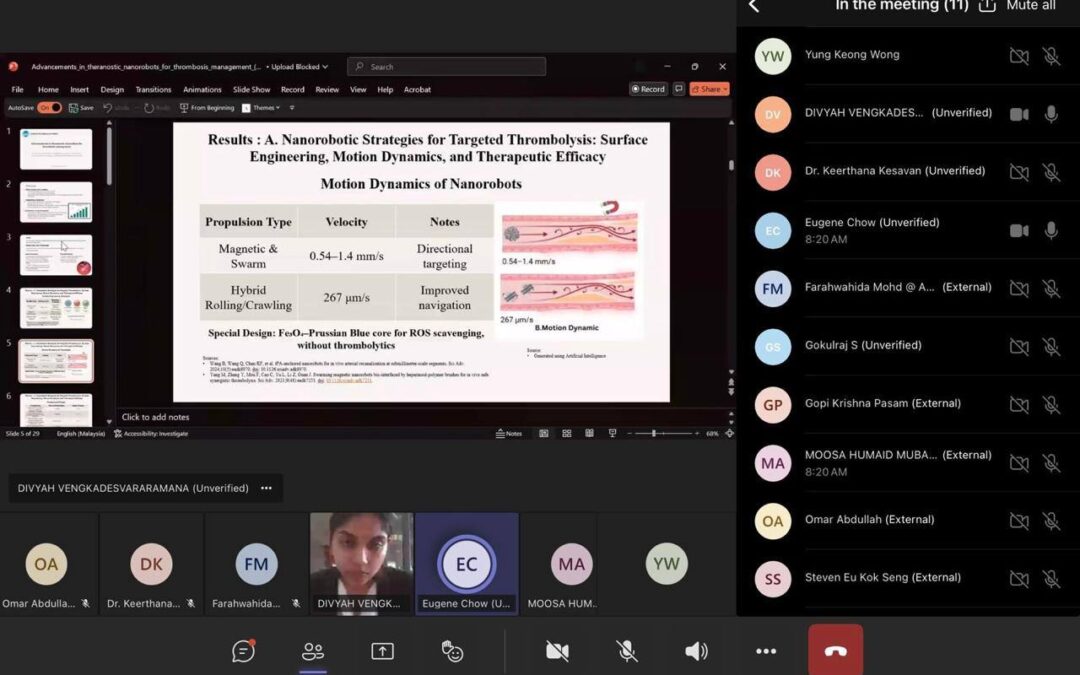Go back using the arrow in participants header
Image resolution: width=1080 pixels, height=675 pixels.
click(754, 6)
